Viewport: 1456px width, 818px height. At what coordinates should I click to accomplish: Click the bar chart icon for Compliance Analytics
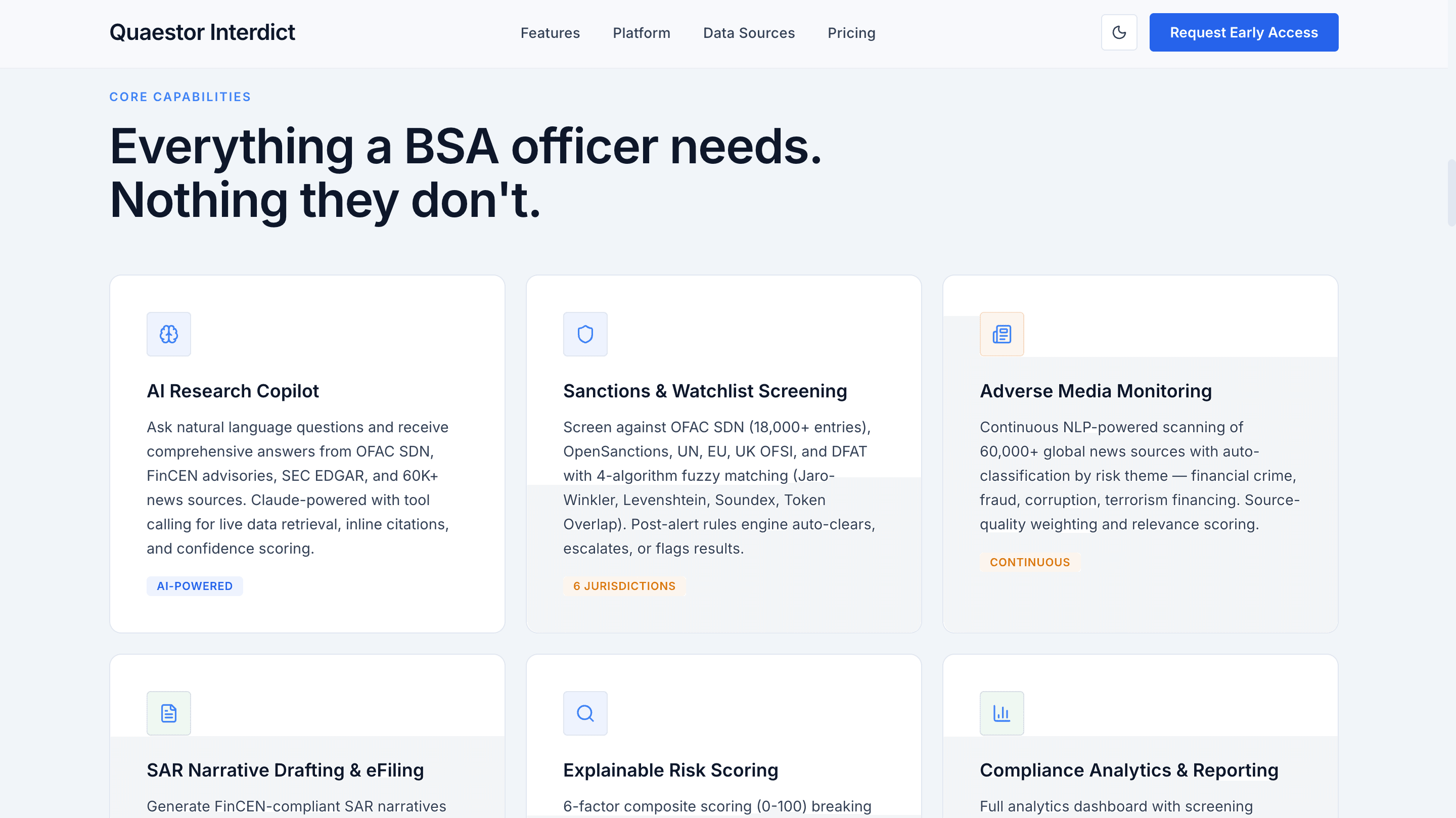point(1002,713)
